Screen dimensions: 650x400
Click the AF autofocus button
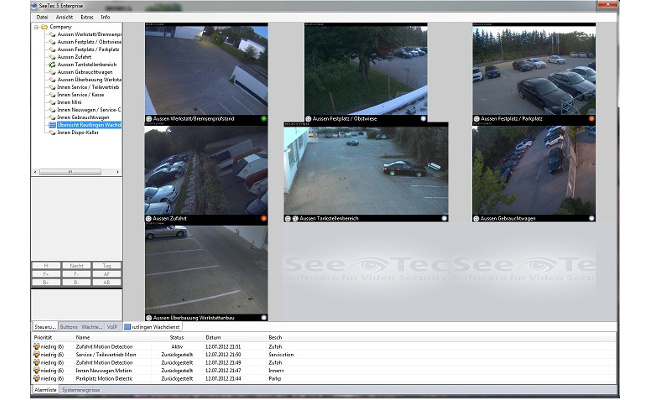click(x=107, y=274)
